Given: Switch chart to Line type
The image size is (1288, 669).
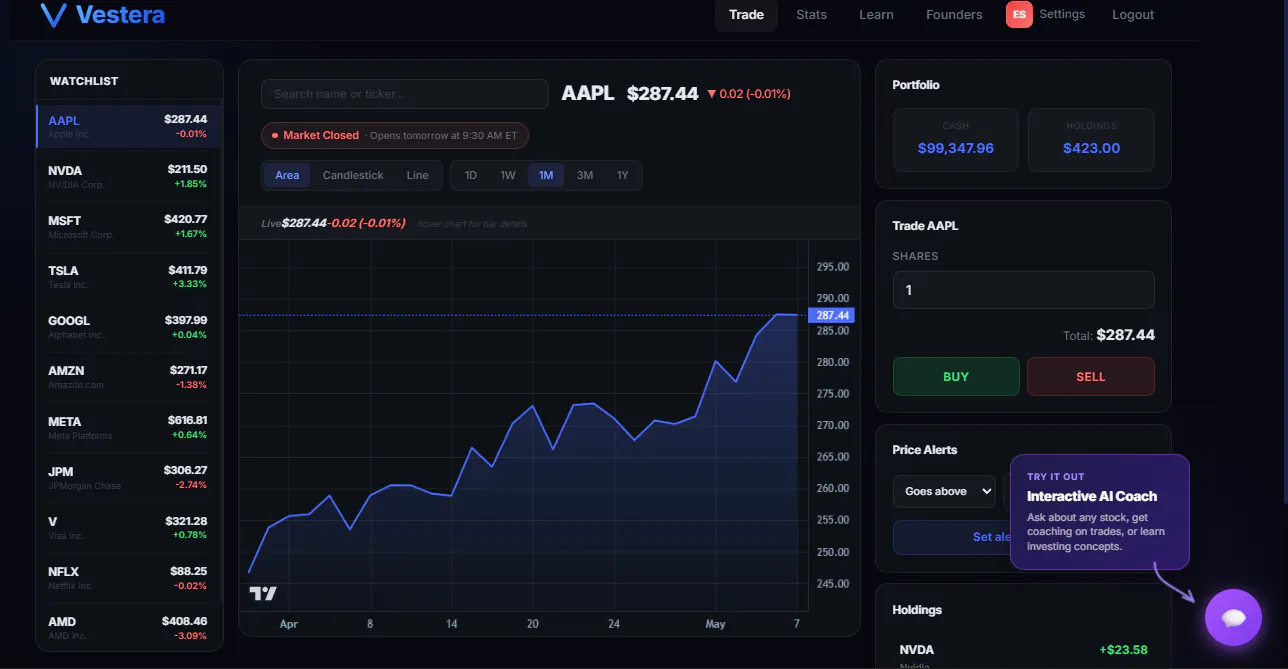Looking at the screenshot, I should click(x=417, y=175).
